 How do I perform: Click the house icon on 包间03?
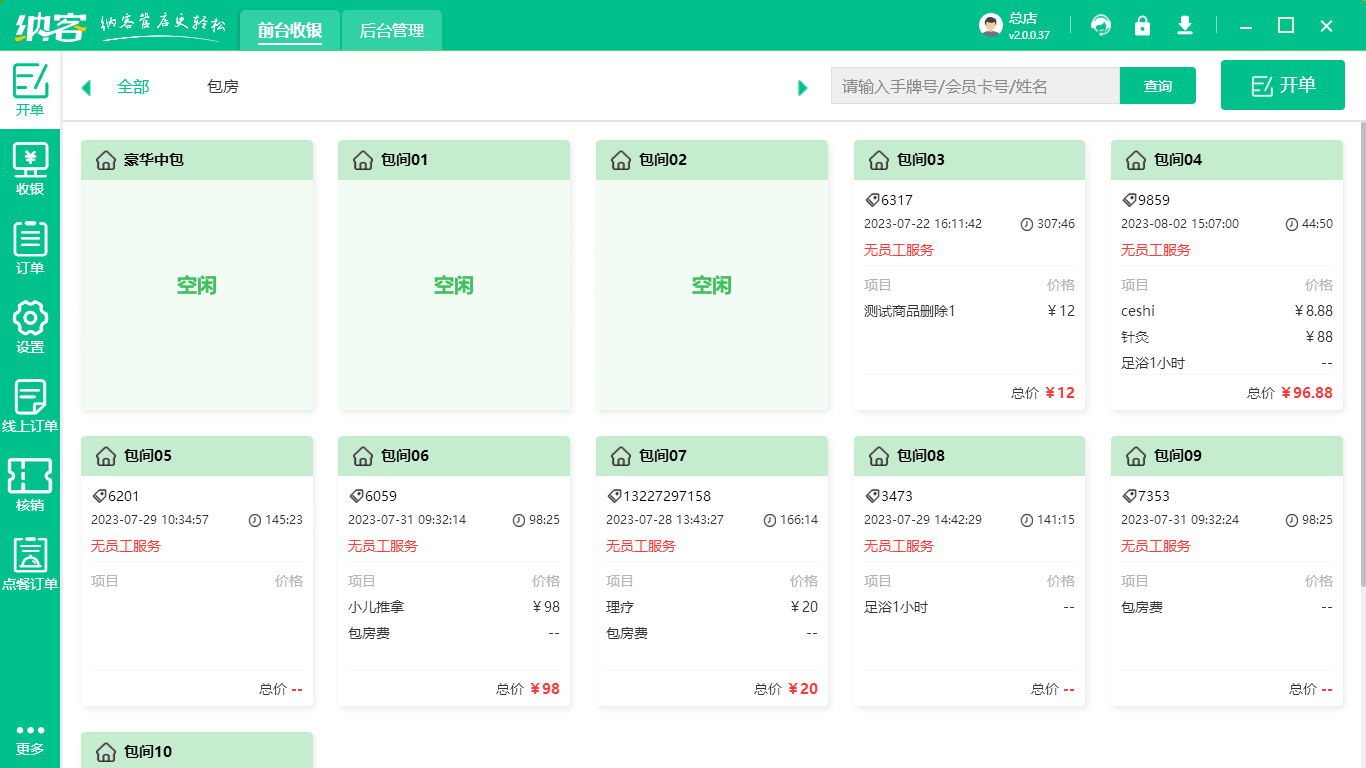(879, 160)
